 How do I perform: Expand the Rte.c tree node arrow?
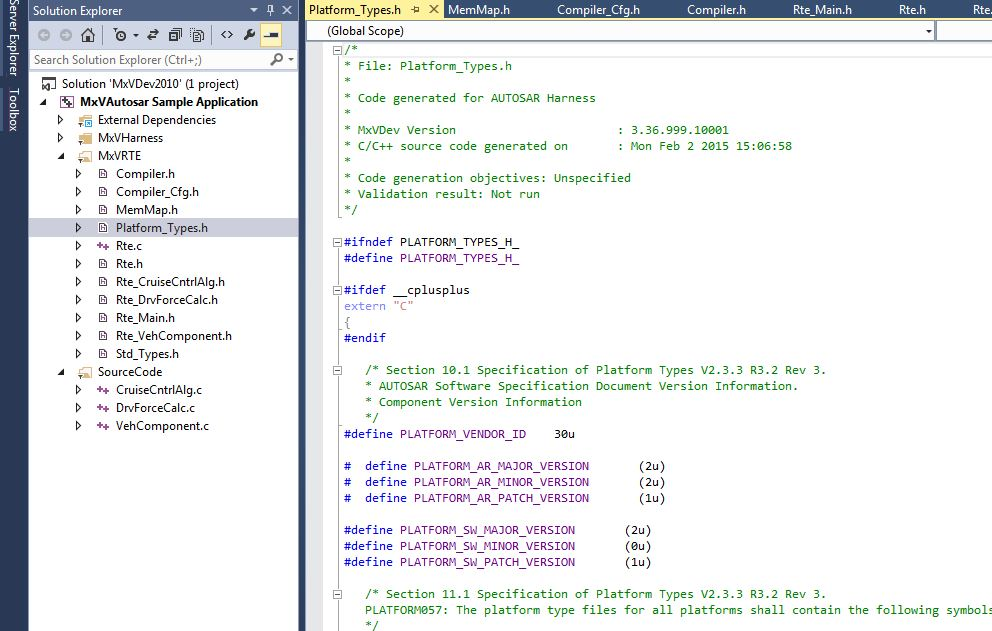tap(78, 246)
